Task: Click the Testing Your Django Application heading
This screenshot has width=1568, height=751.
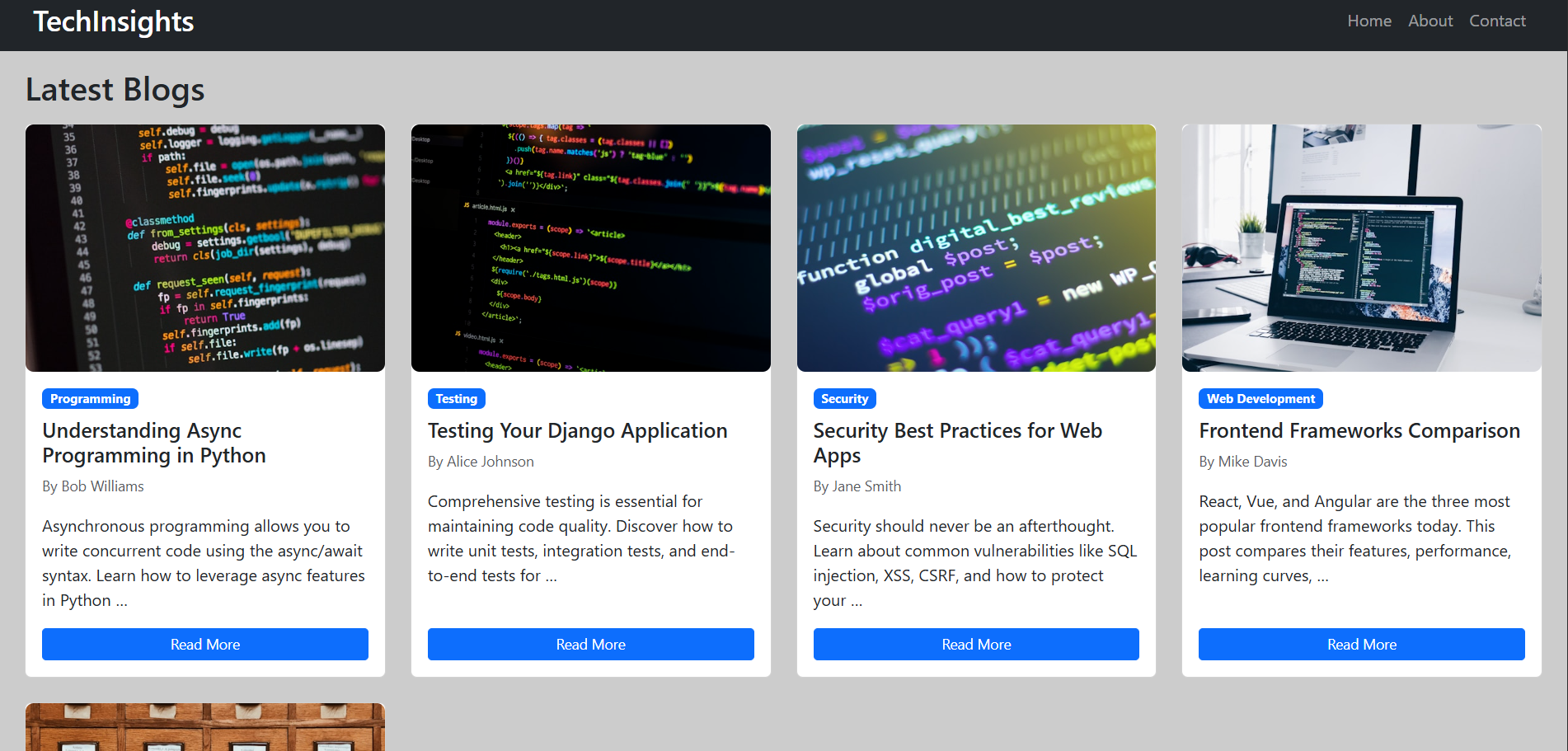Action: (577, 431)
